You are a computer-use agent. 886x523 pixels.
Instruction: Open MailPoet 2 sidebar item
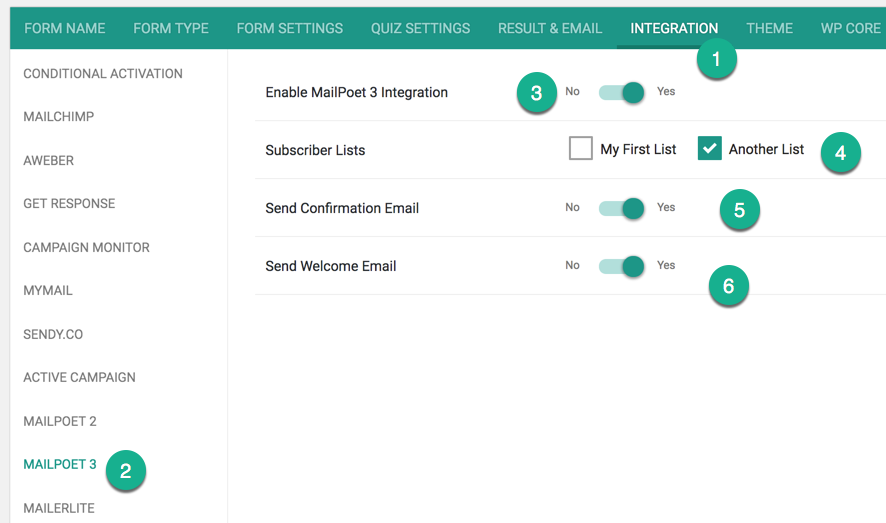click(60, 421)
